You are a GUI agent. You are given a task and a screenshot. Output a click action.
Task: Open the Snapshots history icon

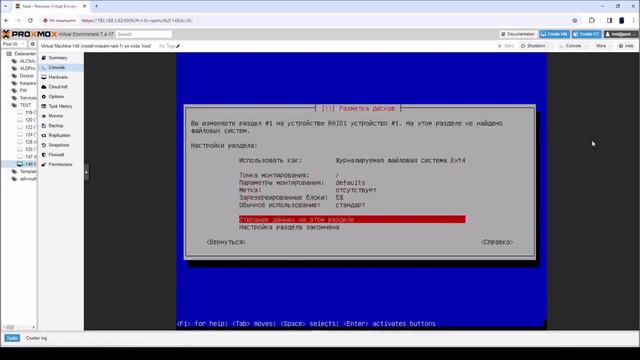pyautogui.click(x=44, y=145)
